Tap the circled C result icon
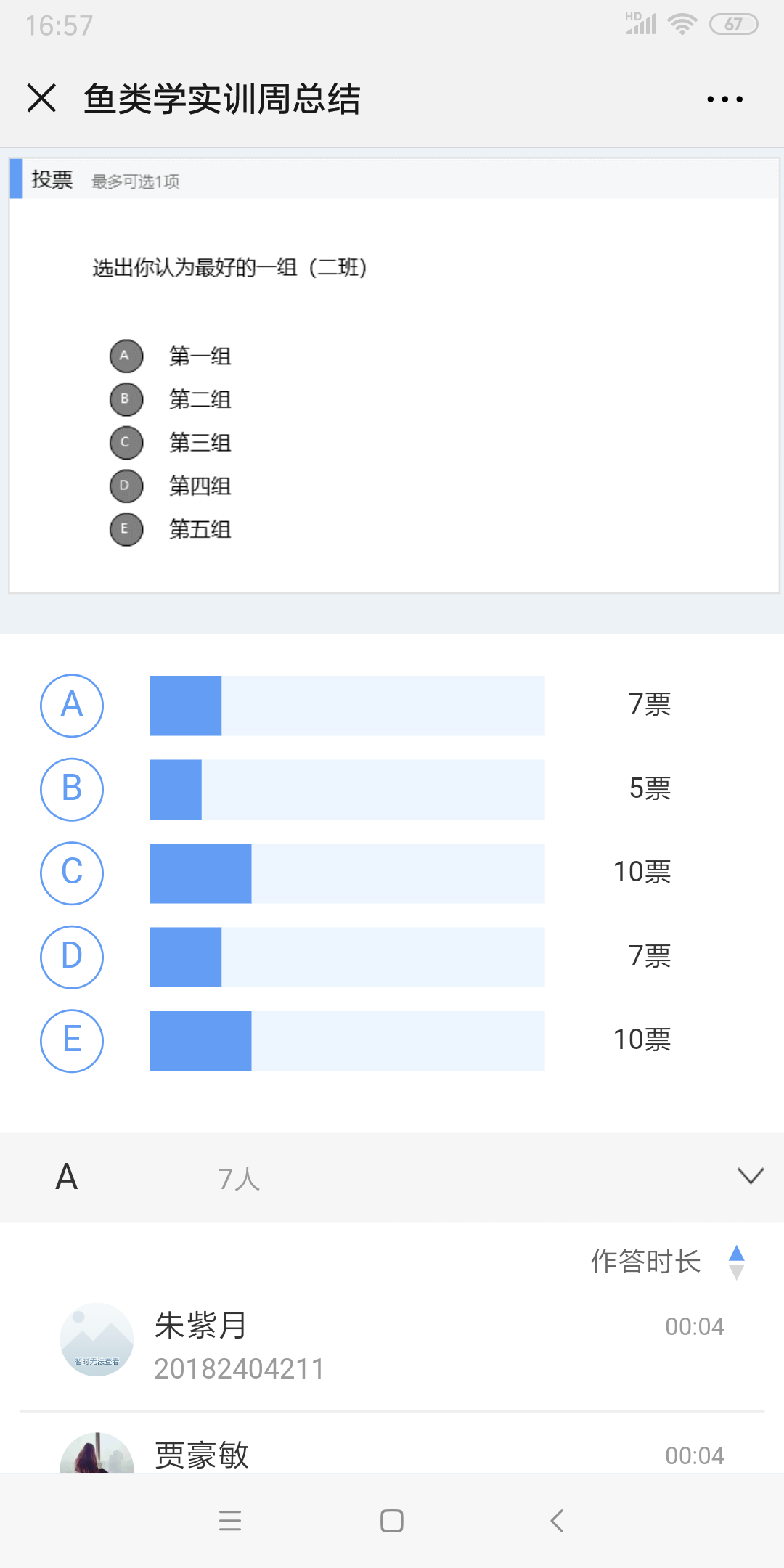 pyautogui.click(x=72, y=873)
